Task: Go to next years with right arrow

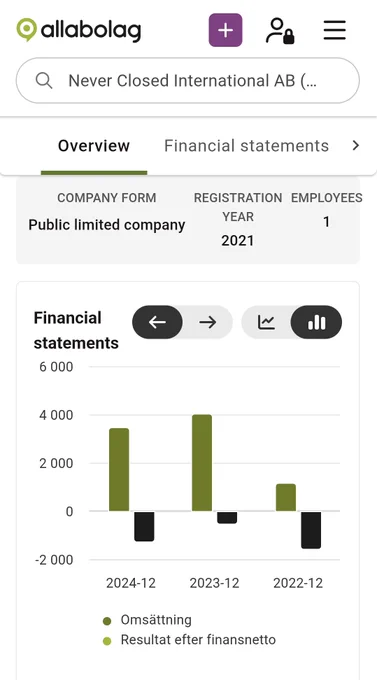Action: point(207,322)
